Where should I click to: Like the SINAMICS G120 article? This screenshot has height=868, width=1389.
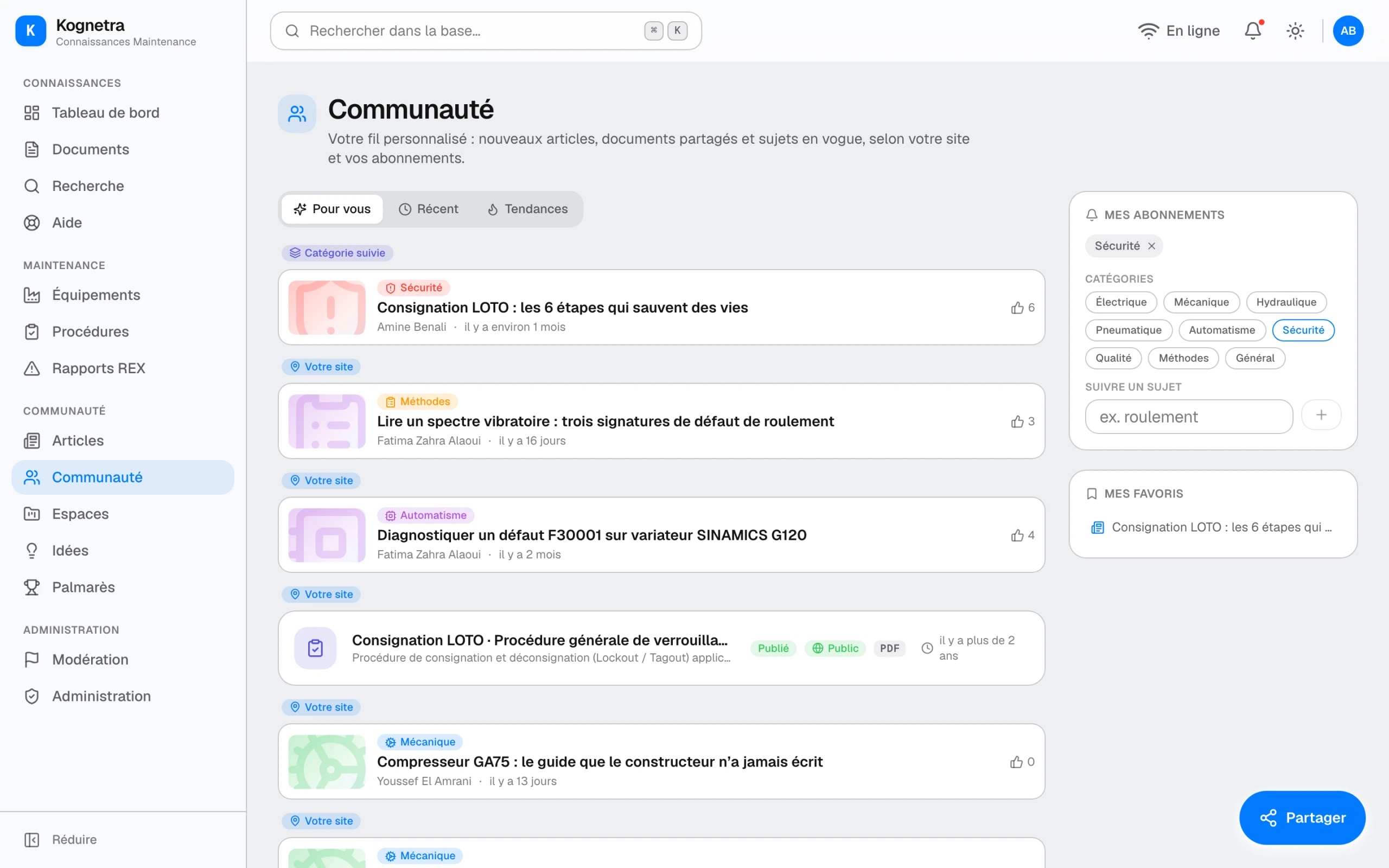point(1022,535)
